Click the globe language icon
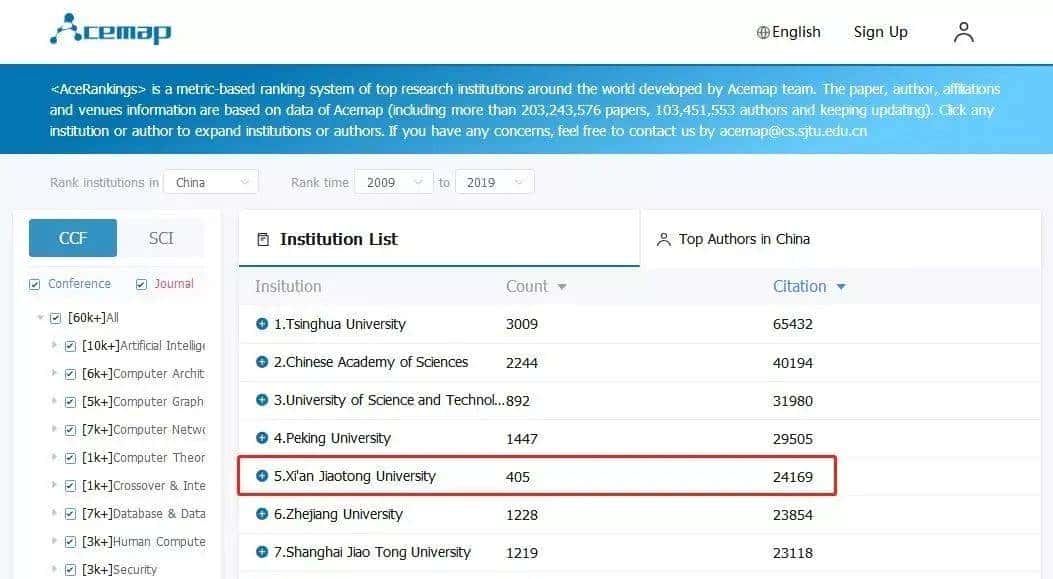Viewport: 1053px width, 579px height. [763, 32]
